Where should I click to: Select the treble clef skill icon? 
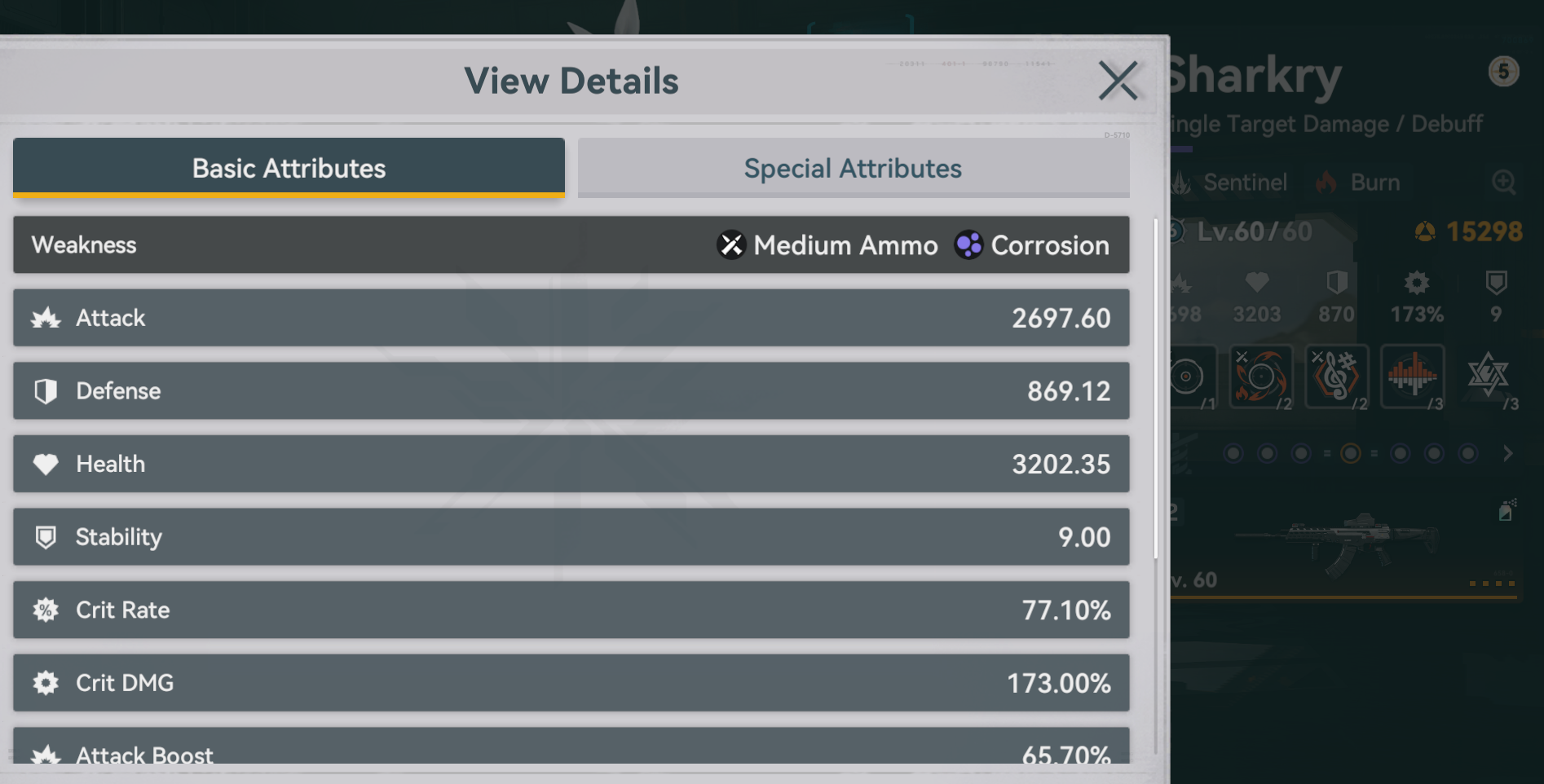coord(1336,376)
